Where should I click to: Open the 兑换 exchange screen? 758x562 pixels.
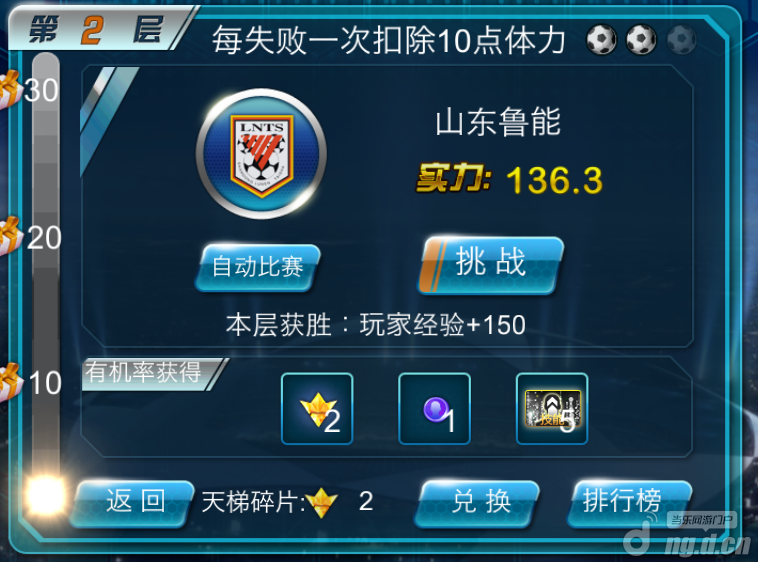pos(477,503)
